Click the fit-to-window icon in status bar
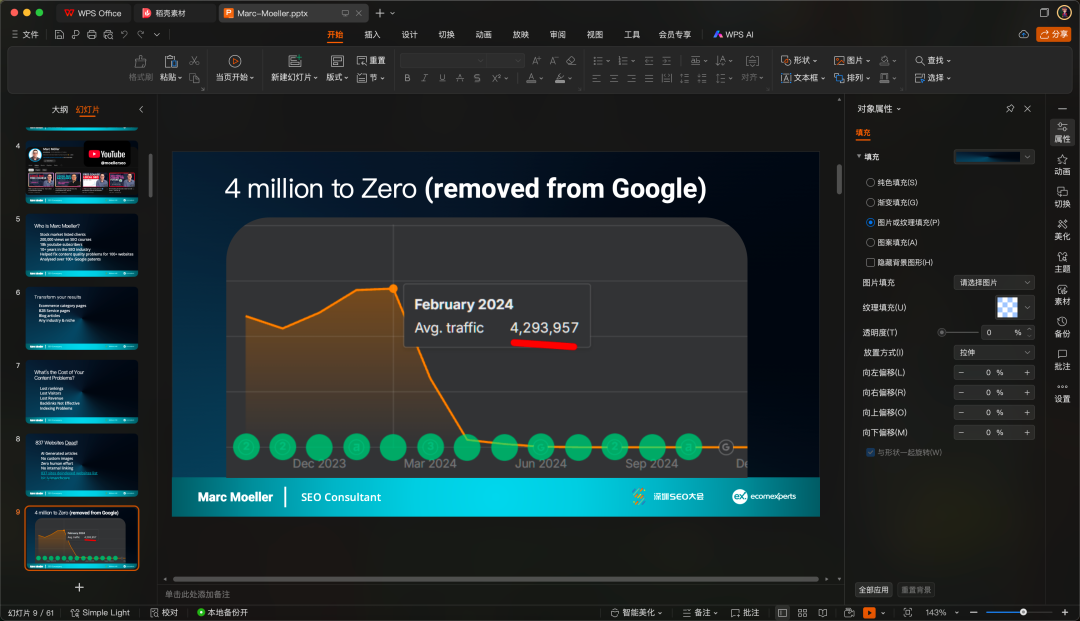 click(908, 613)
